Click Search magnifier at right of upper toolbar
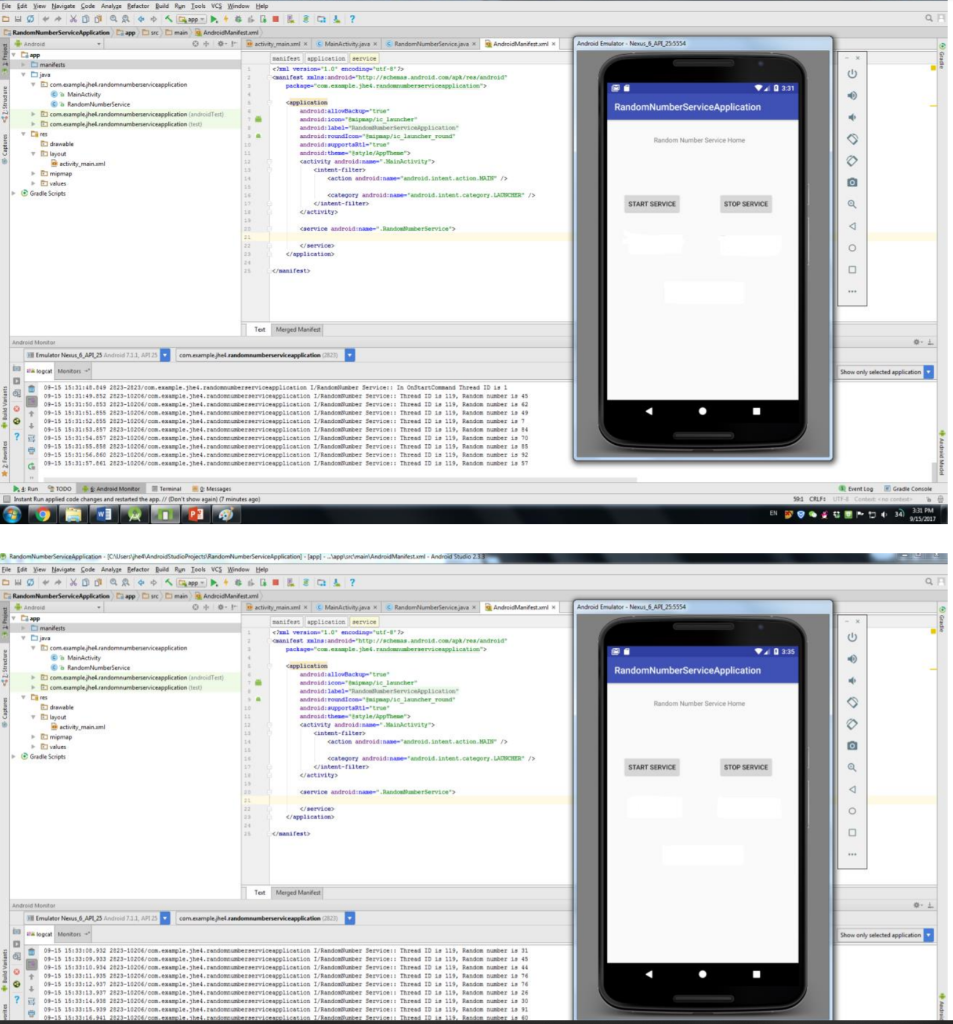Screen dimensions: 953x1024 click(929, 18)
